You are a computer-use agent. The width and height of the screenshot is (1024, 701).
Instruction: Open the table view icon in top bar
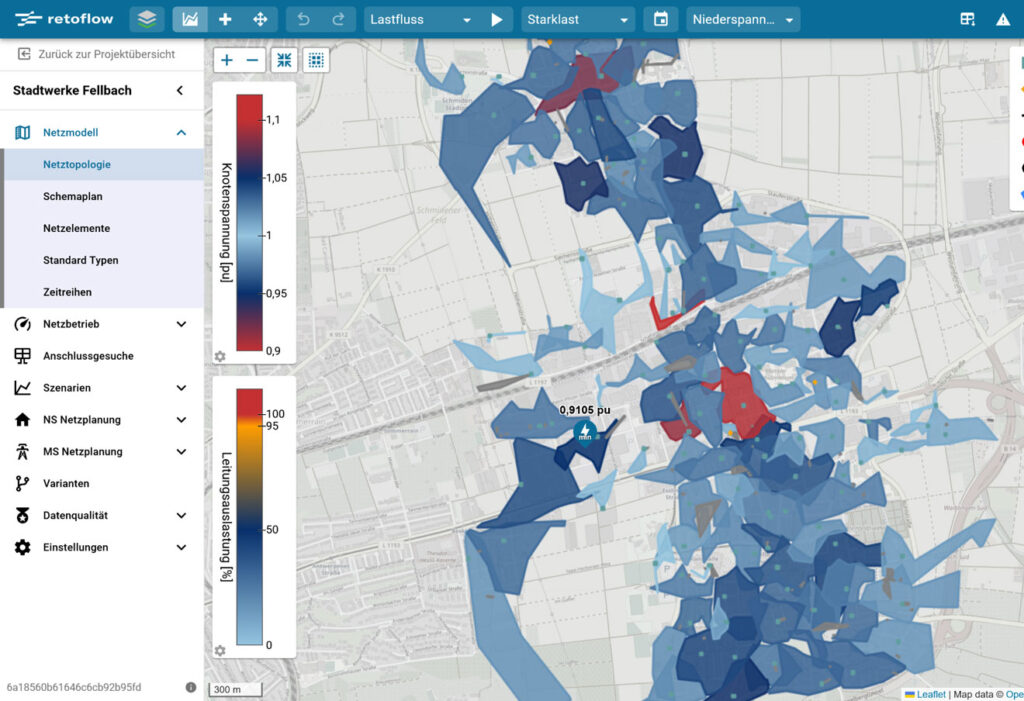point(968,19)
